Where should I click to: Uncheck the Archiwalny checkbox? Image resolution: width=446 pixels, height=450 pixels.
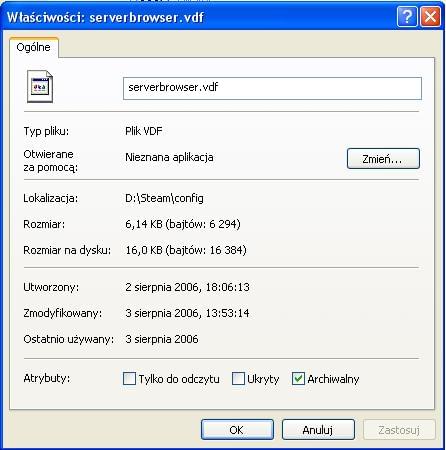[298, 379]
